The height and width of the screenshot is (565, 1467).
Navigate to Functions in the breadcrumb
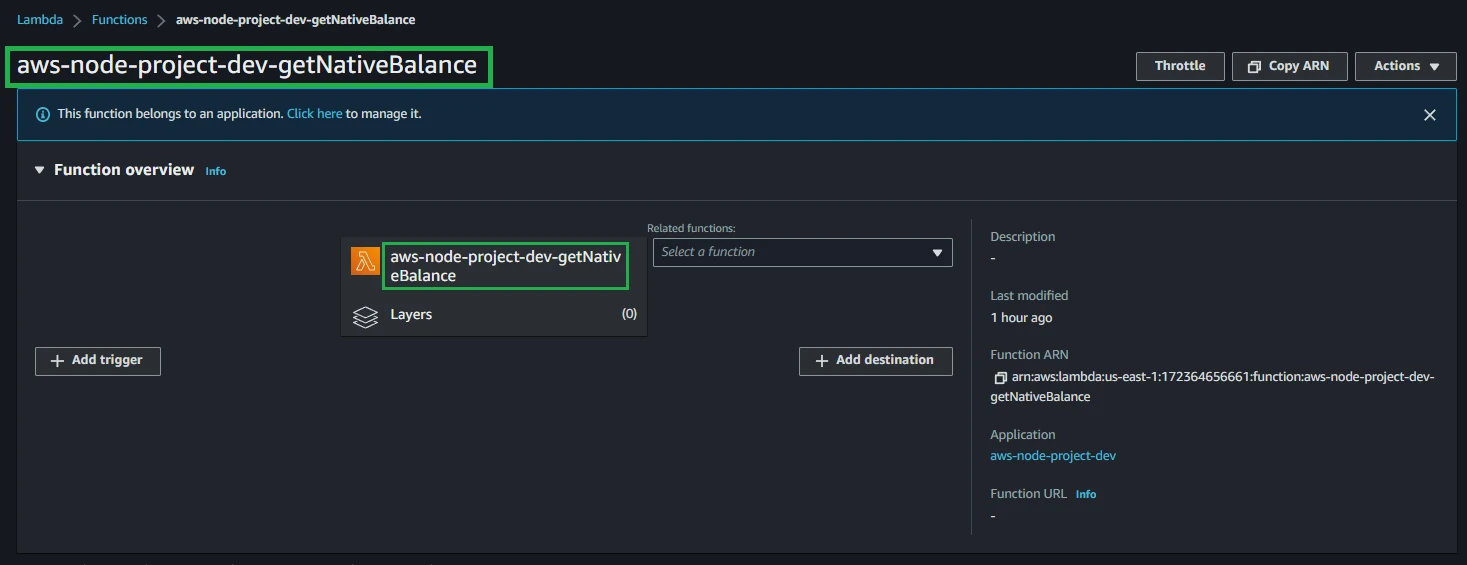tap(119, 20)
